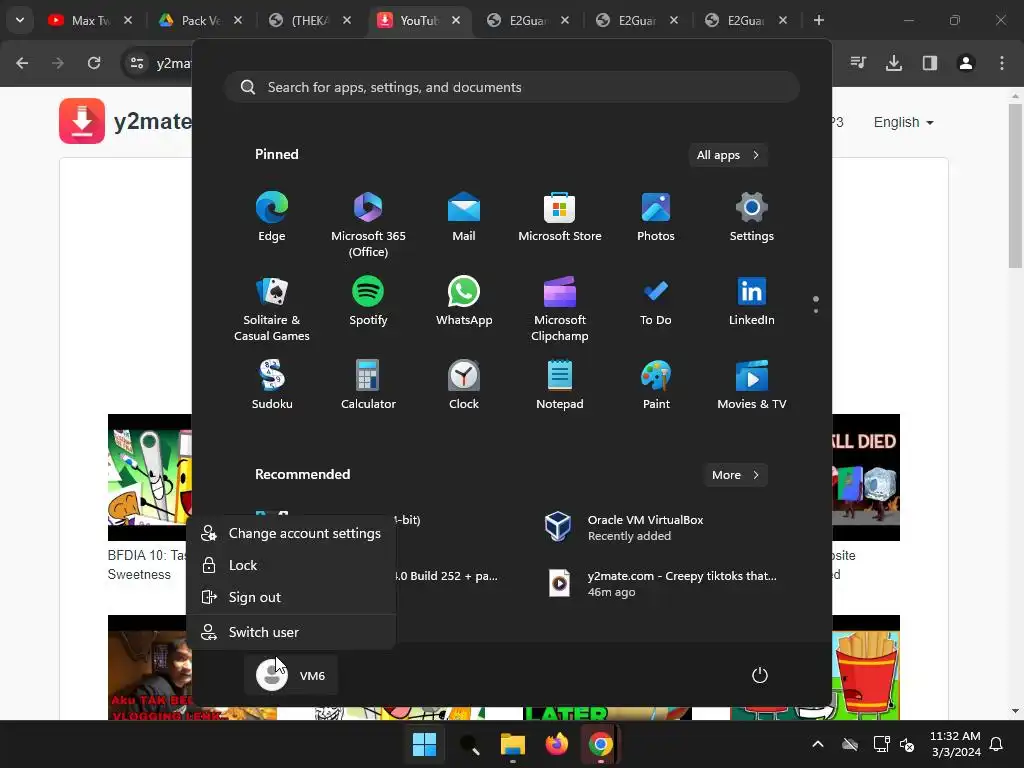This screenshot has height=768, width=1024.
Task: Click the y2mate logo on the page
Action: click(x=125, y=121)
